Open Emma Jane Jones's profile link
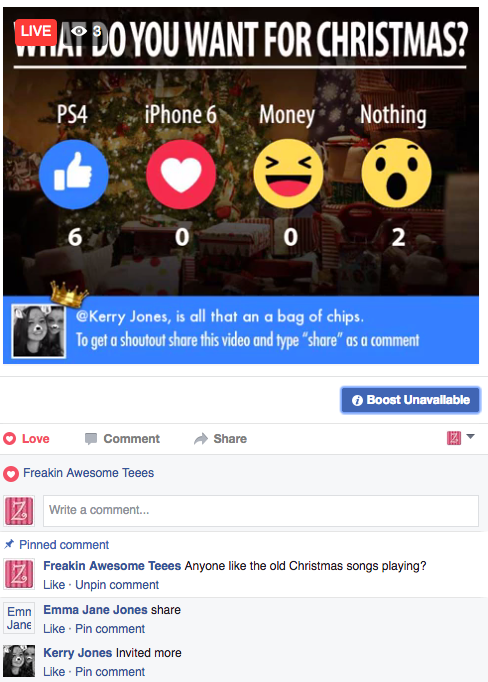The image size is (488, 682). click(95, 610)
